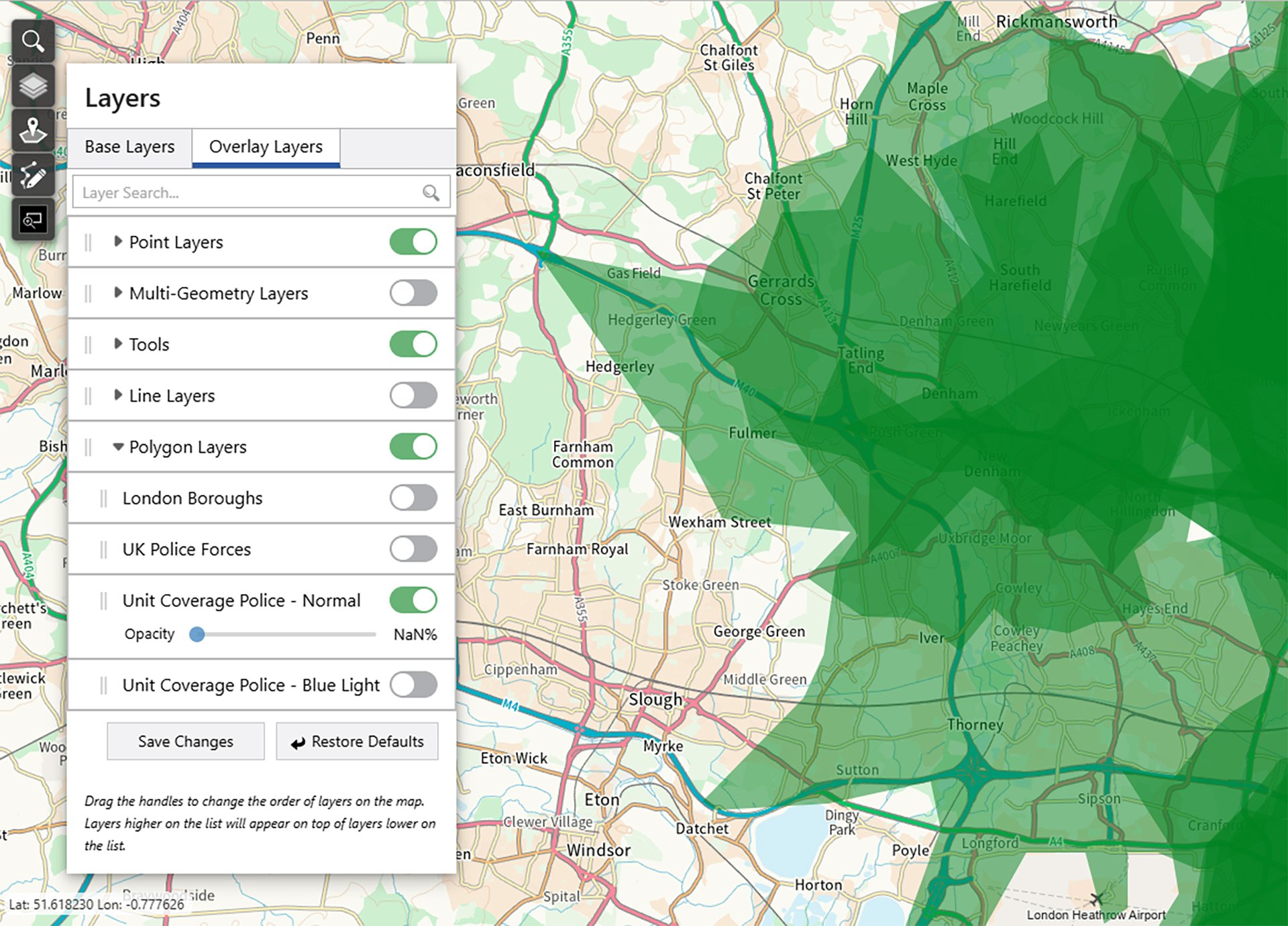Grab Unit Coverage Police - Blue Light handle
1288x926 pixels.
click(103, 685)
